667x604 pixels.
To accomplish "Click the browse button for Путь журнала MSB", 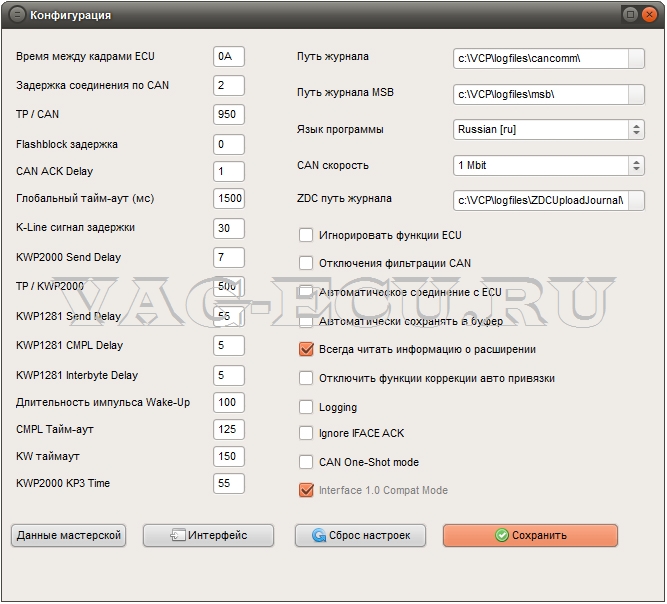I will (x=636, y=94).
